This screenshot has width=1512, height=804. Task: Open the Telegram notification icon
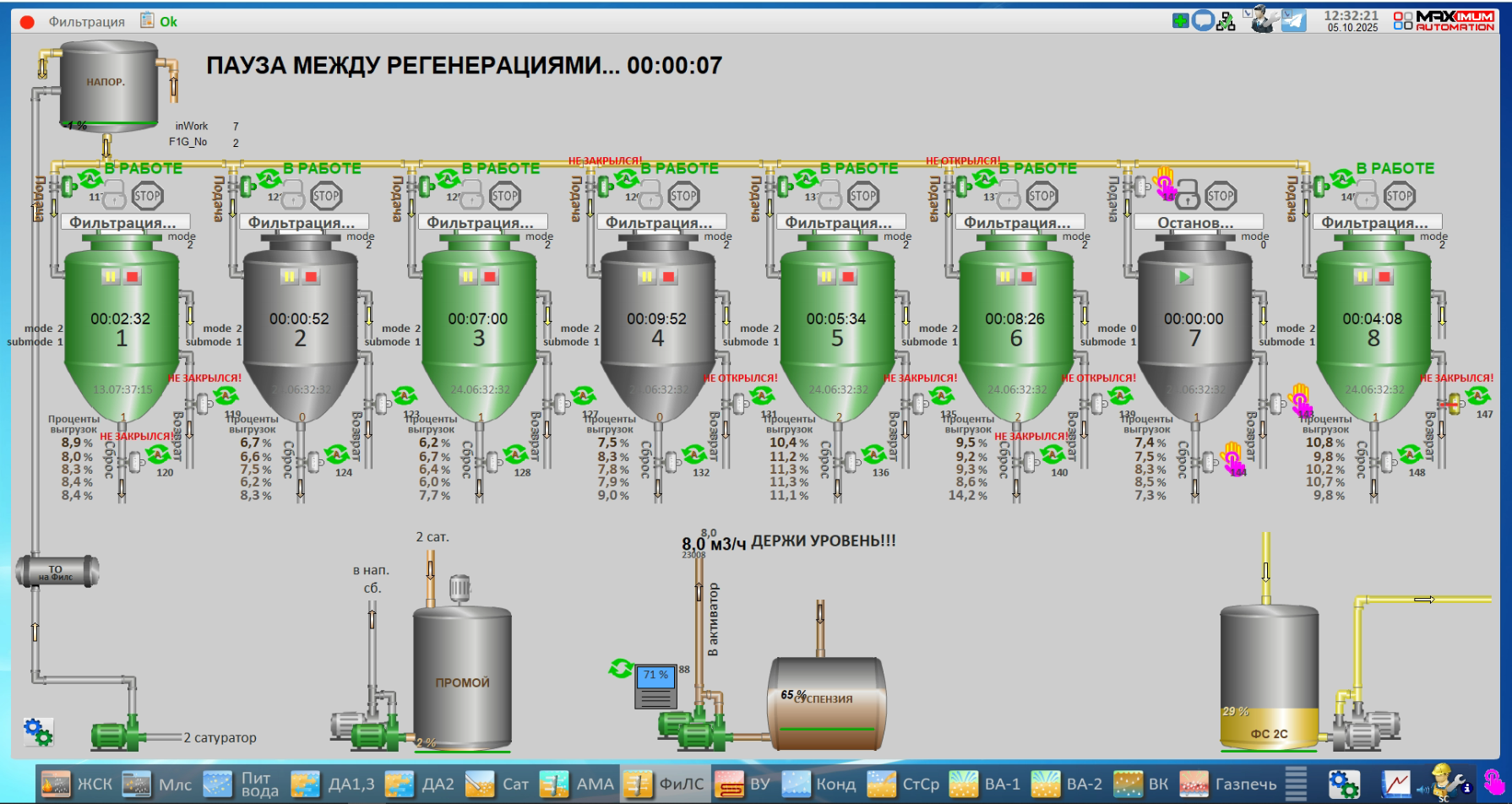(x=1293, y=20)
